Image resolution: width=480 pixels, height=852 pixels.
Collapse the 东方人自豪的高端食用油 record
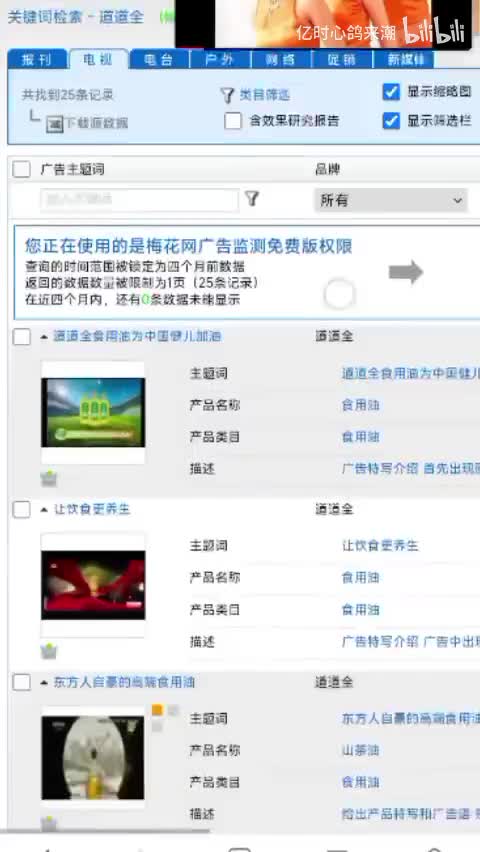pyautogui.click(x=44, y=682)
